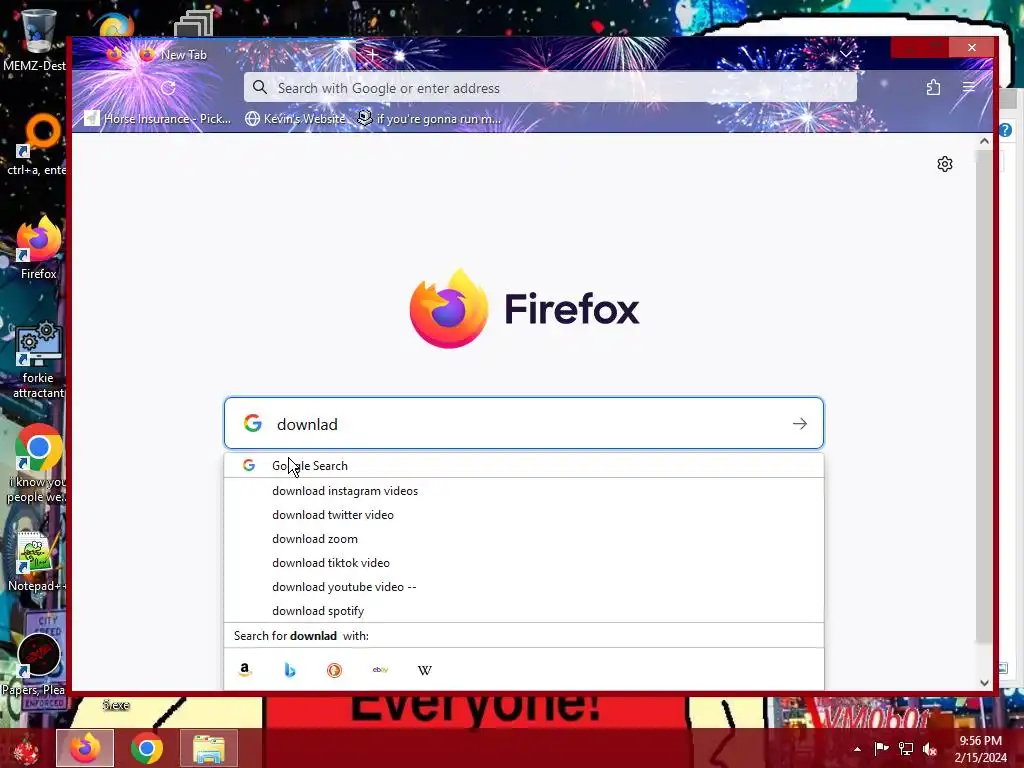Open Firefox desktop shortcut

(x=38, y=248)
